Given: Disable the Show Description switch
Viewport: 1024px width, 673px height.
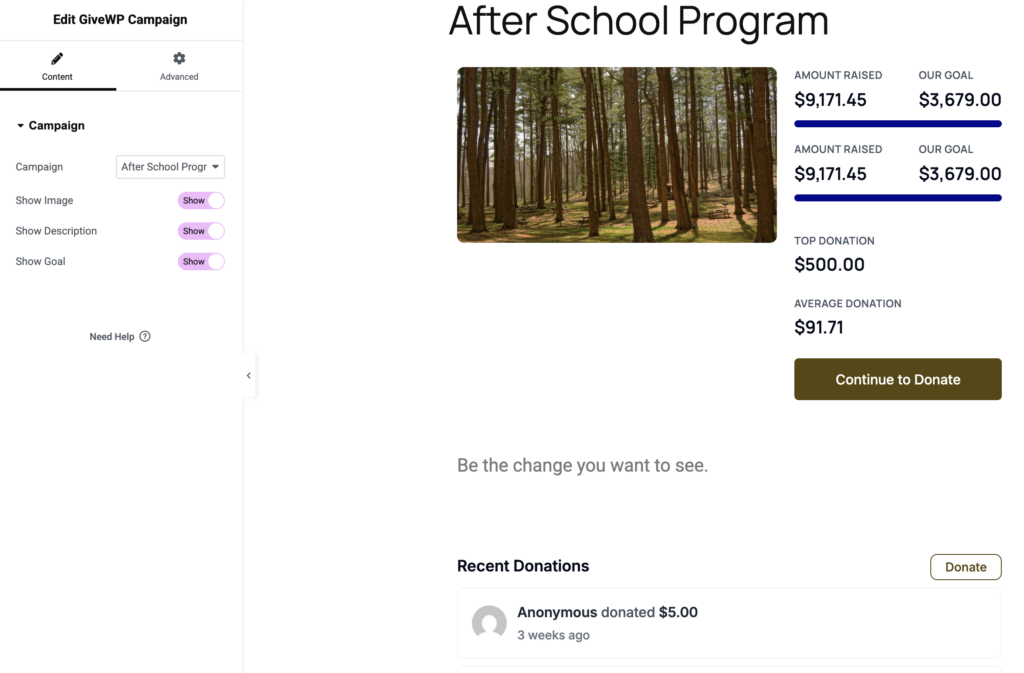Looking at the screenshot, I should [201, 231].
